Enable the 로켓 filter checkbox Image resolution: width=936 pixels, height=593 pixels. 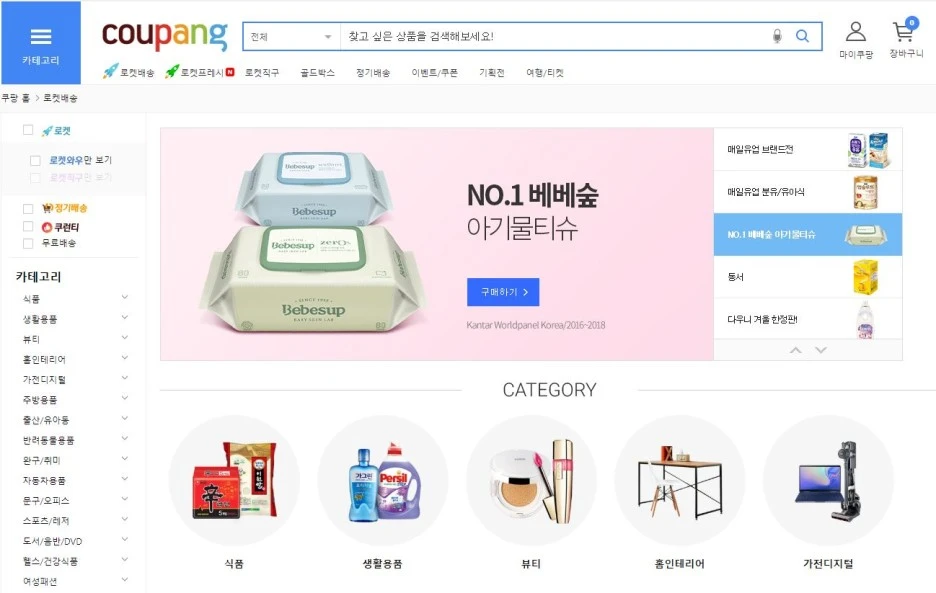27,130
